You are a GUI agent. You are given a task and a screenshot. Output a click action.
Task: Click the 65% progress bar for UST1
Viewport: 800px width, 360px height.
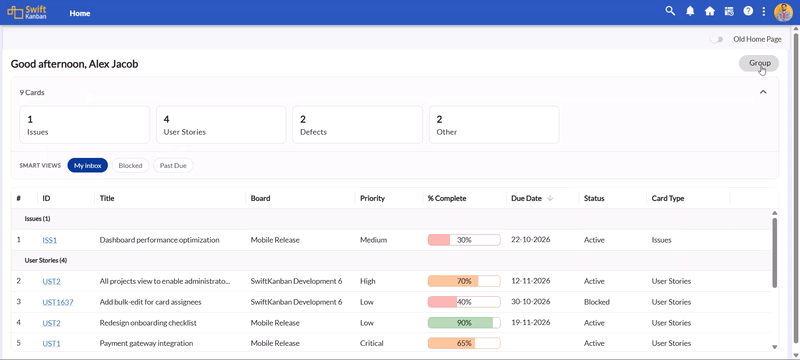464,343
